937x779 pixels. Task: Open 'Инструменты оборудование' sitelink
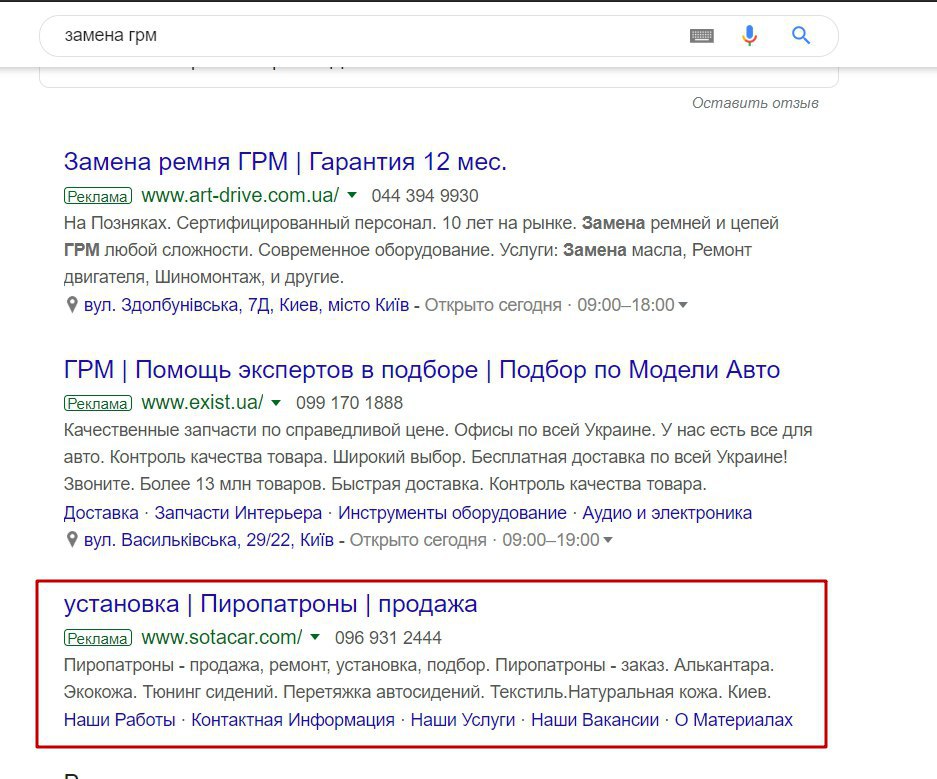[452, 513]
